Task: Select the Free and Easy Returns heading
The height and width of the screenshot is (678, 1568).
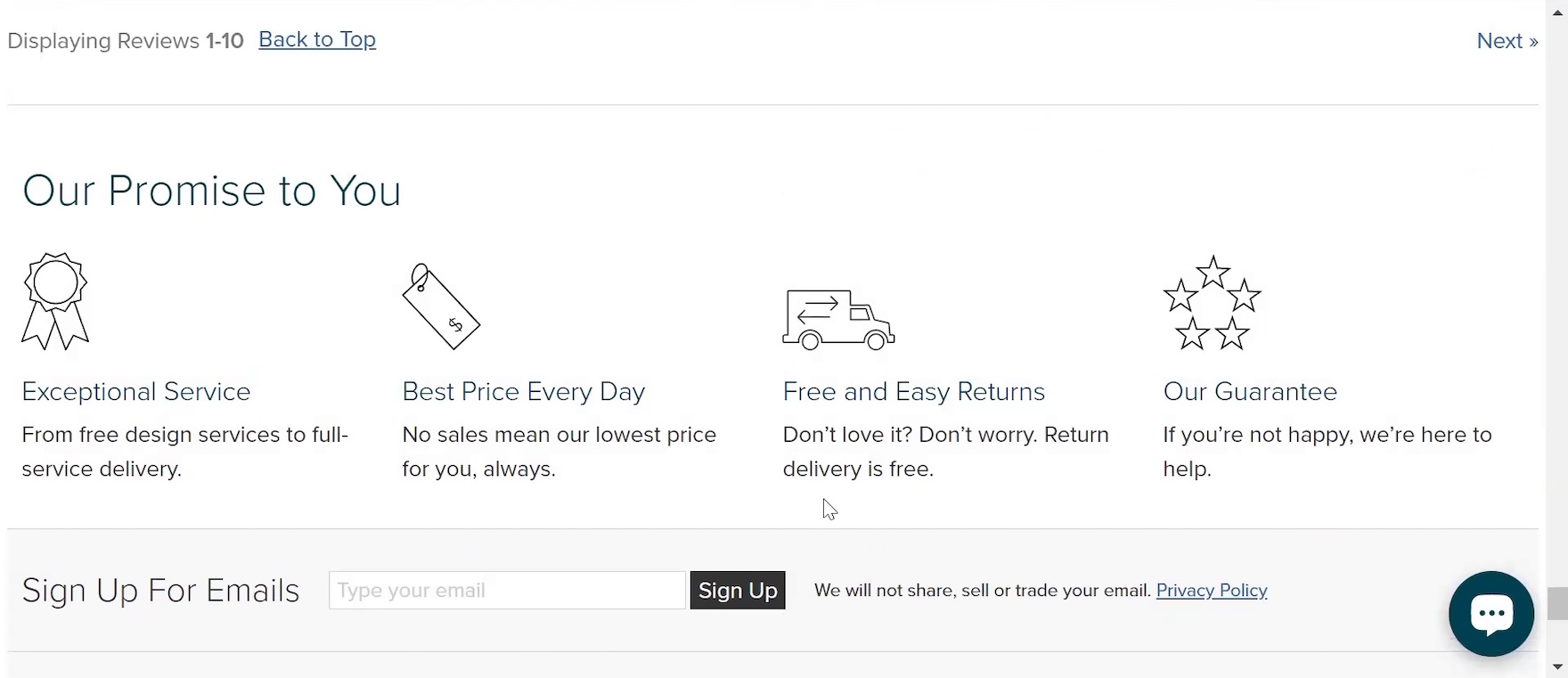Action: coord(913,392)
